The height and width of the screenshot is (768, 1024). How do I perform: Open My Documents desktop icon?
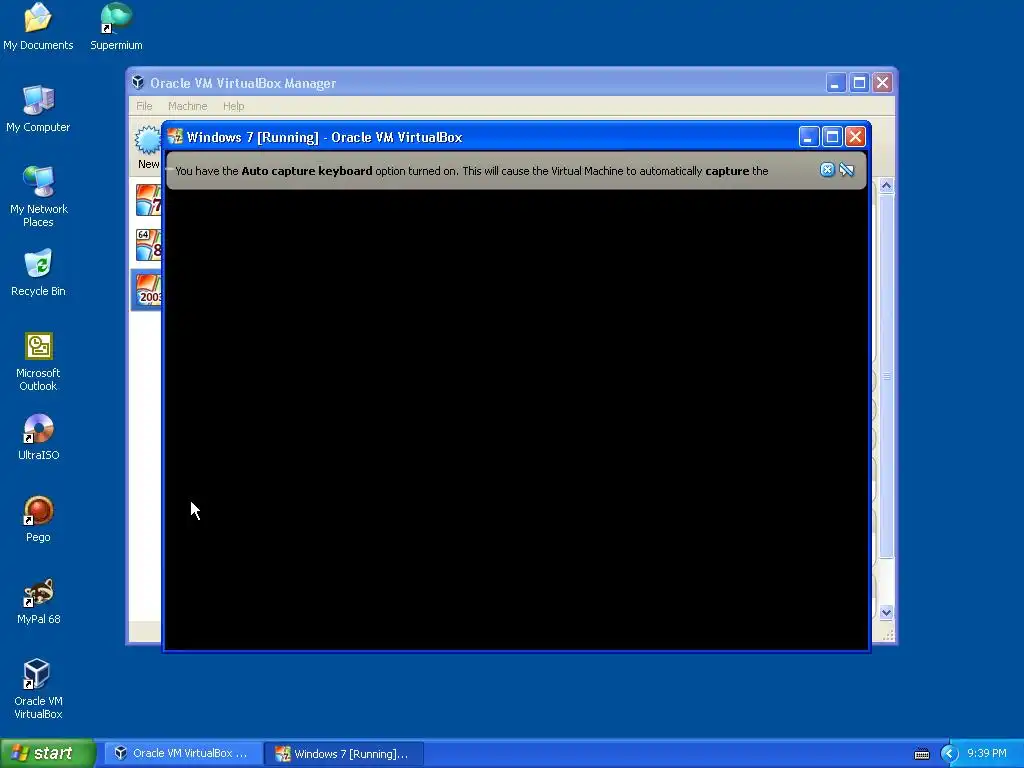(x=38, y=27)
